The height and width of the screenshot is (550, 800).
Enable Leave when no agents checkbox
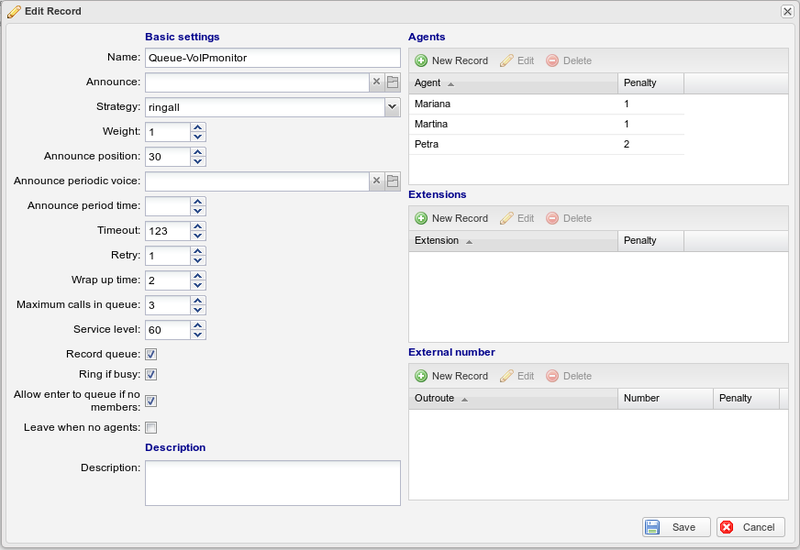(151, 428)
